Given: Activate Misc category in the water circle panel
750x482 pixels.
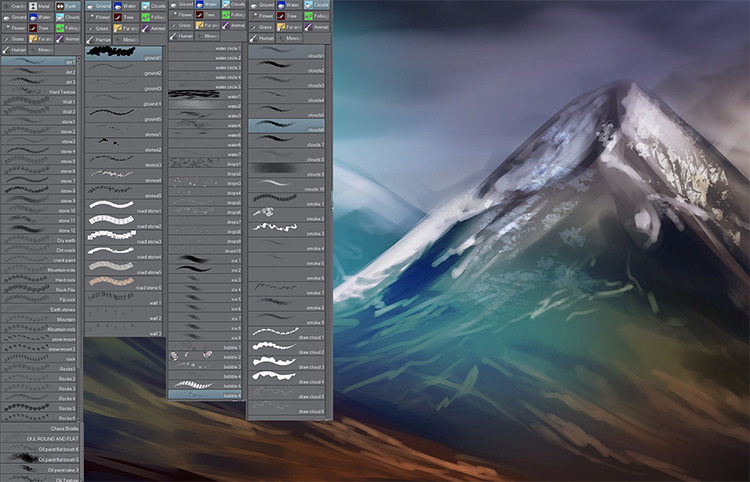Looking at the screenshot, I should pyautogui.click(x=207, y=36).
